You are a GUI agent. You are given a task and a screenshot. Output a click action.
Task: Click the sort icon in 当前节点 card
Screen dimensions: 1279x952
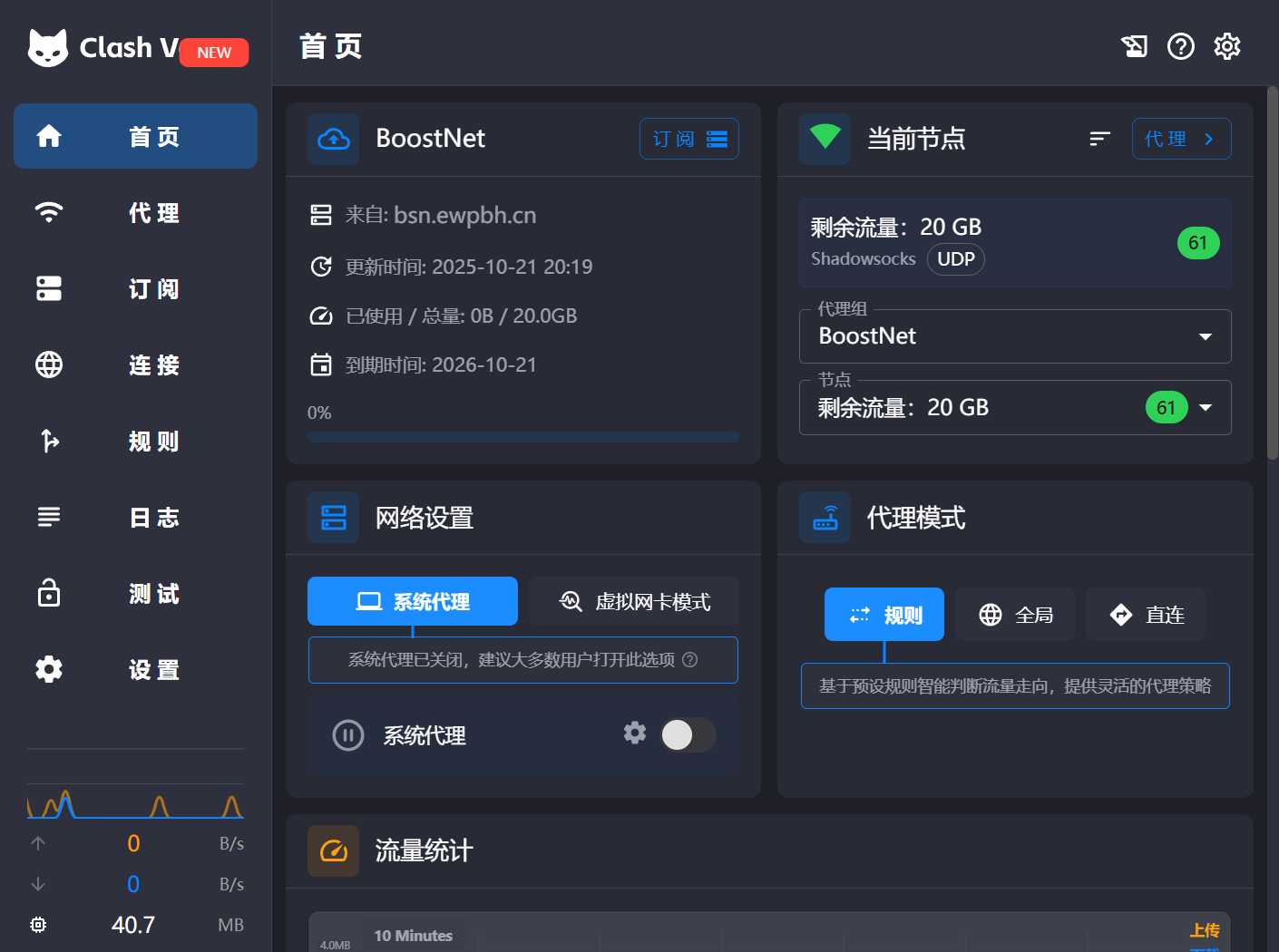pyautogui.click(x=1099, y=139)
